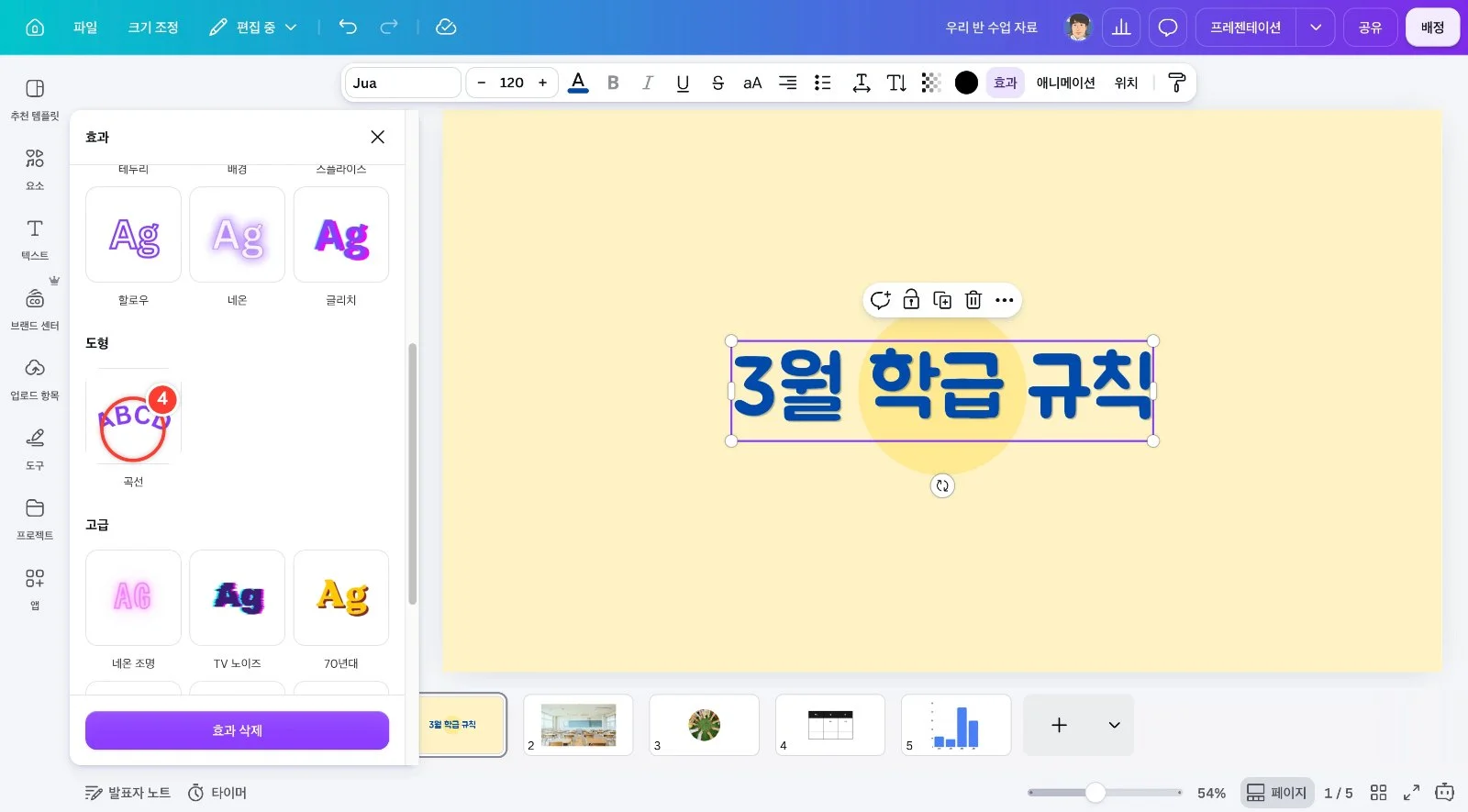Open the analytics chart icon

[1121, 28]
